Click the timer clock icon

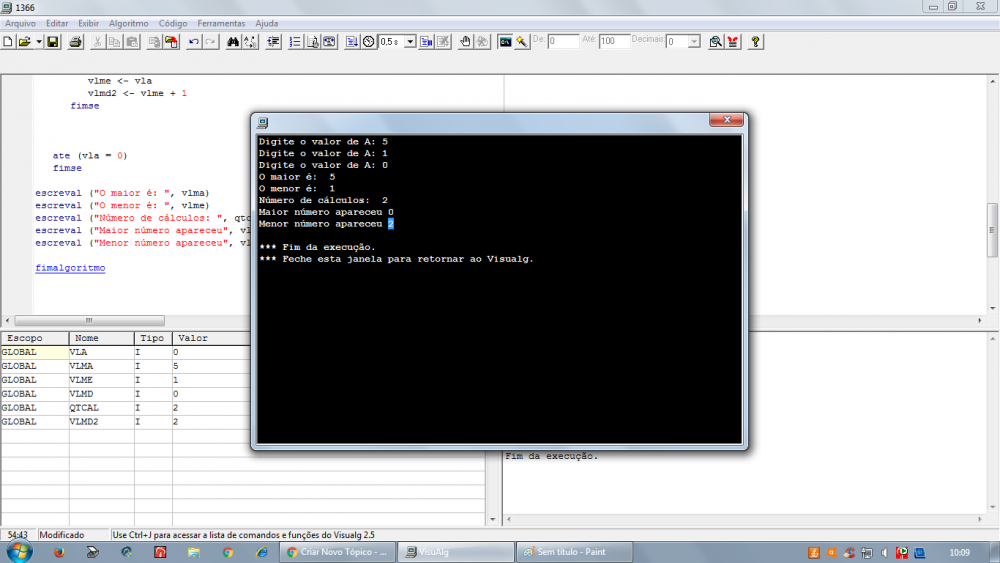point(368,42)
